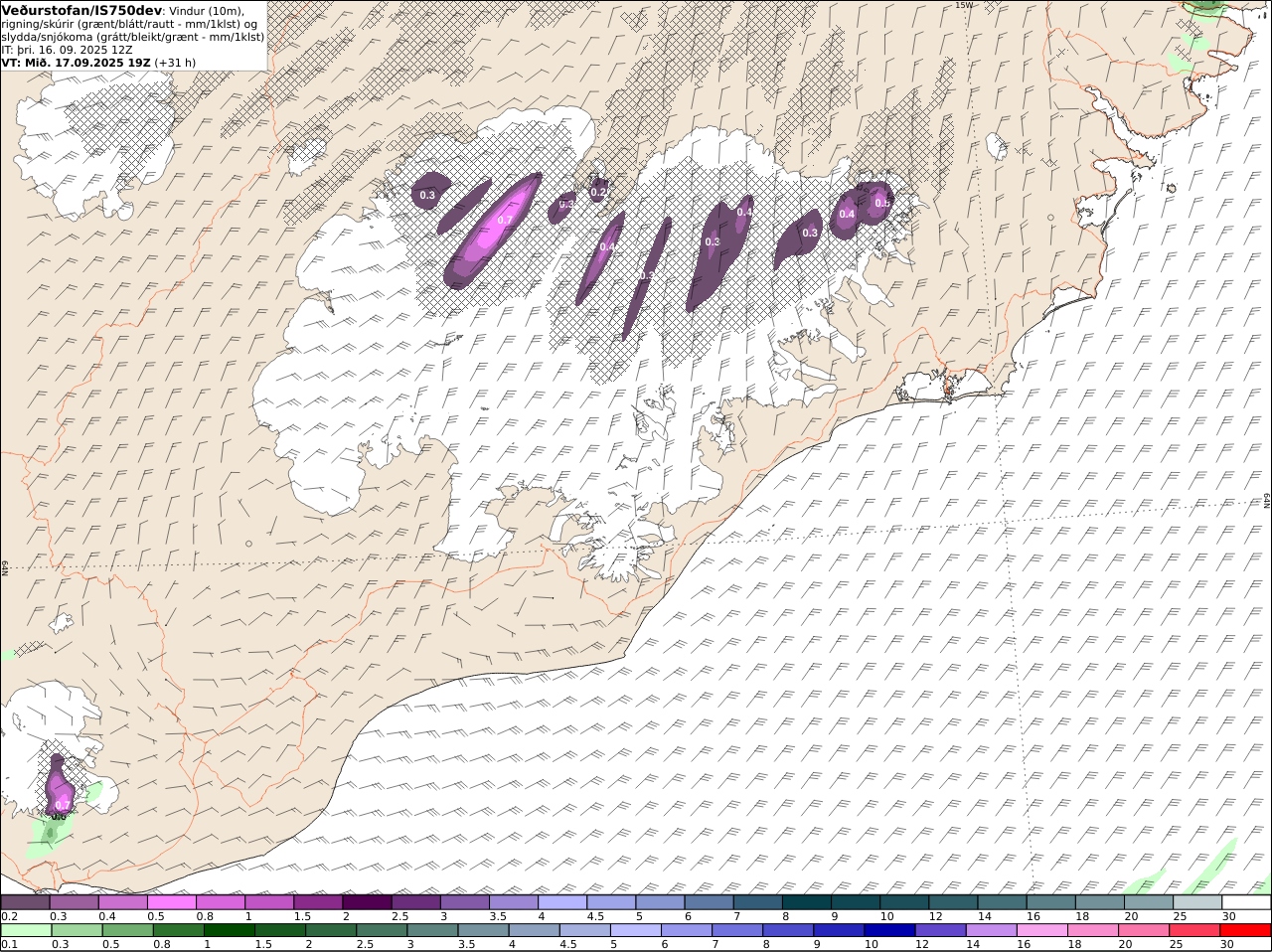Viewport: 1272px width, 952px height.
Task: Select the snow-scale swatch labelled 0.3
Action: 75,902
